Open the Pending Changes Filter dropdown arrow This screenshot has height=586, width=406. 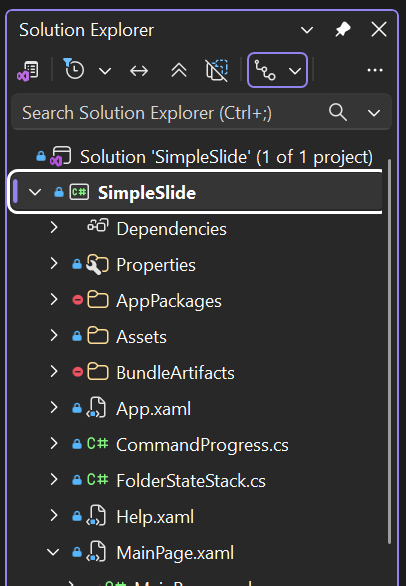[x=105, y=71]
